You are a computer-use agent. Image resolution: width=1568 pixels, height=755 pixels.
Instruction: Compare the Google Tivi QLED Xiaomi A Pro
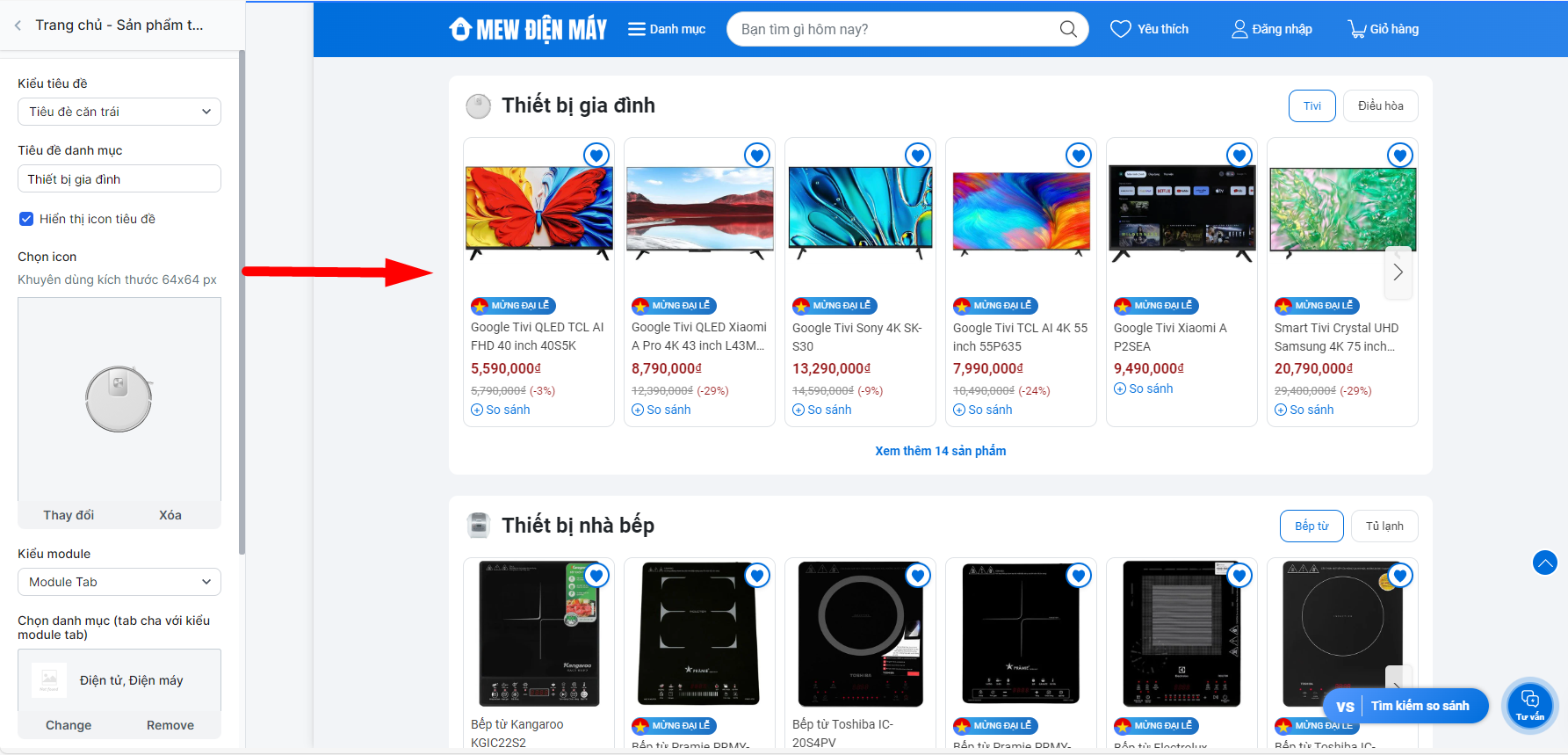[661, 410]
